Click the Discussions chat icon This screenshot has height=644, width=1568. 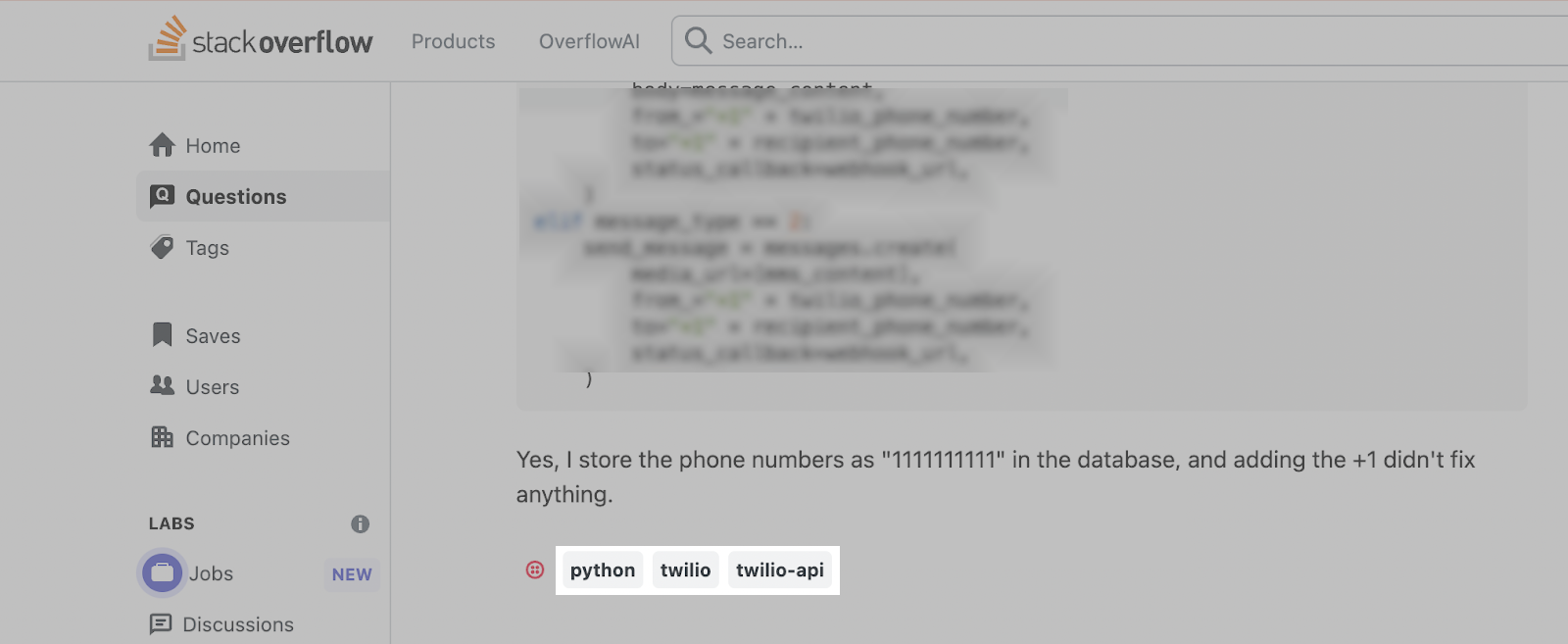click(x=161, y=623)
